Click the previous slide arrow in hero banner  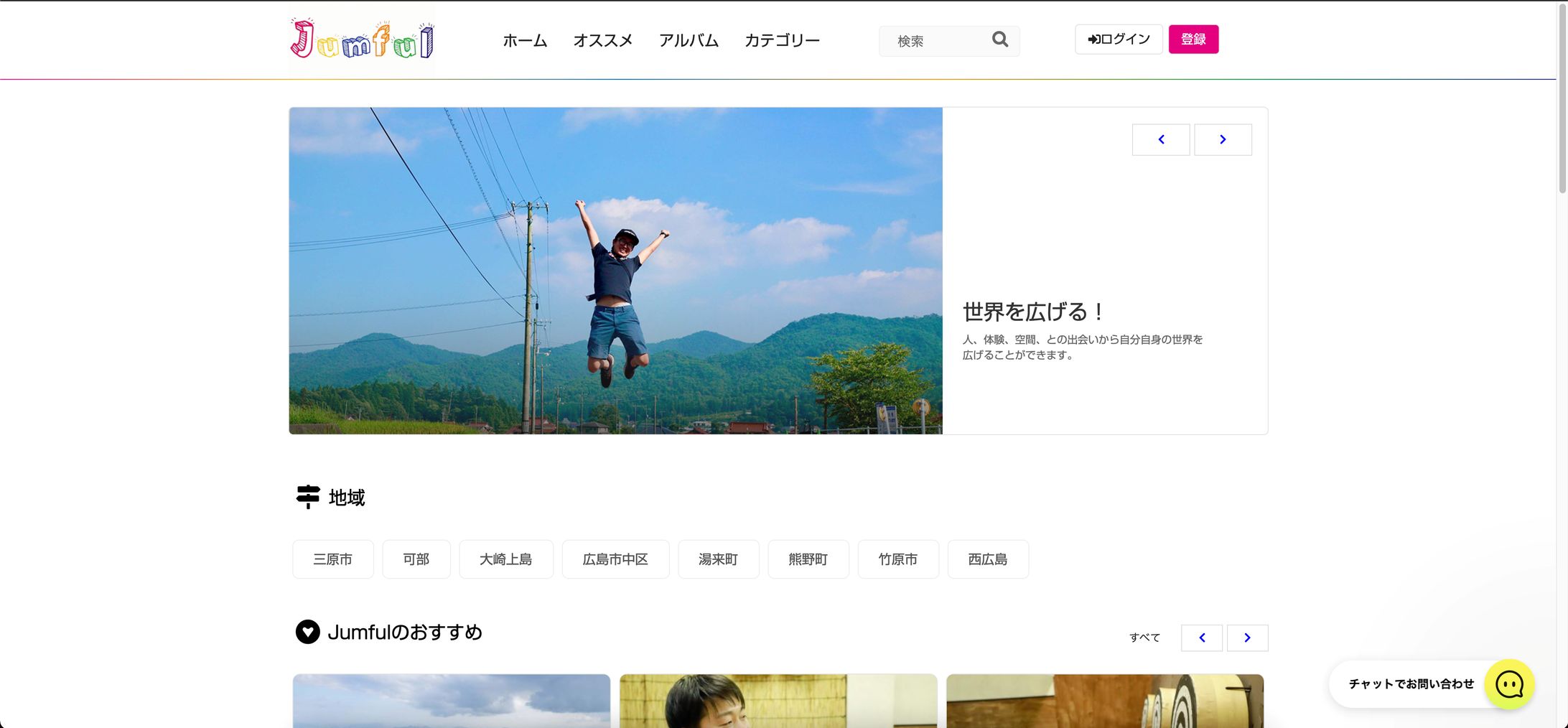(1161, 139)
